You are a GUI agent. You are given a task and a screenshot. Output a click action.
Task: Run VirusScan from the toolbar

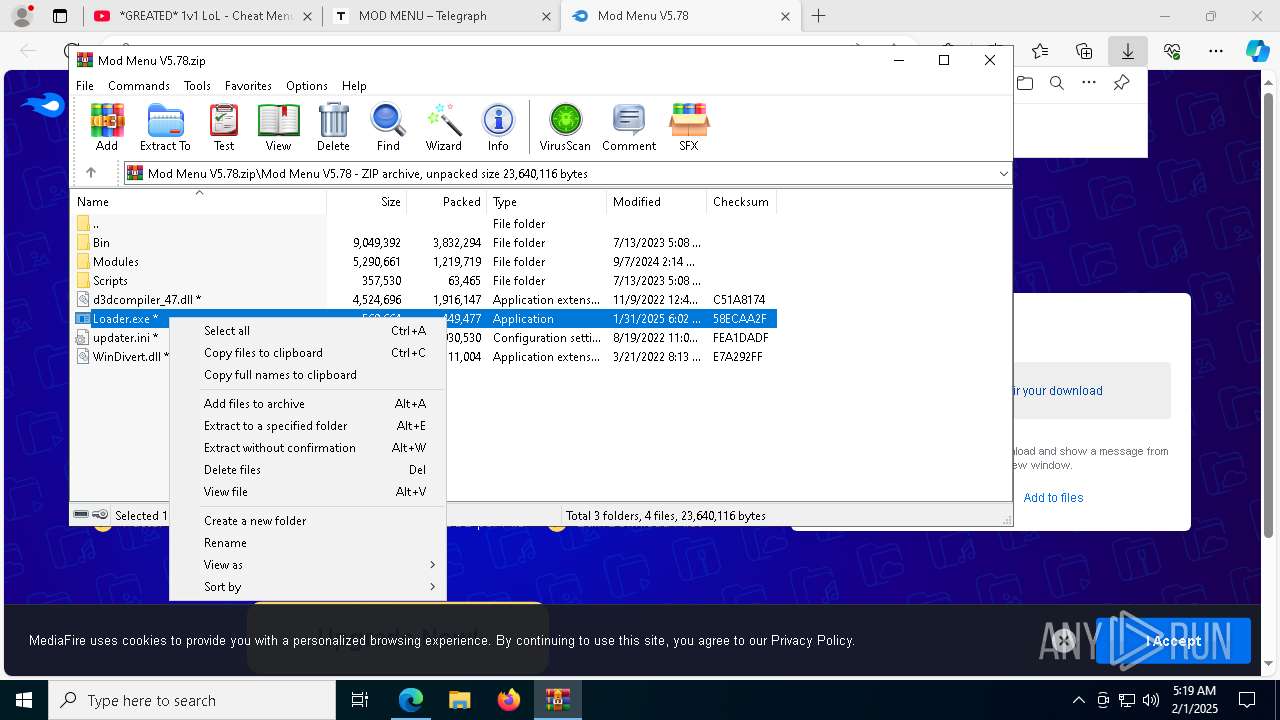coord(565,127)
